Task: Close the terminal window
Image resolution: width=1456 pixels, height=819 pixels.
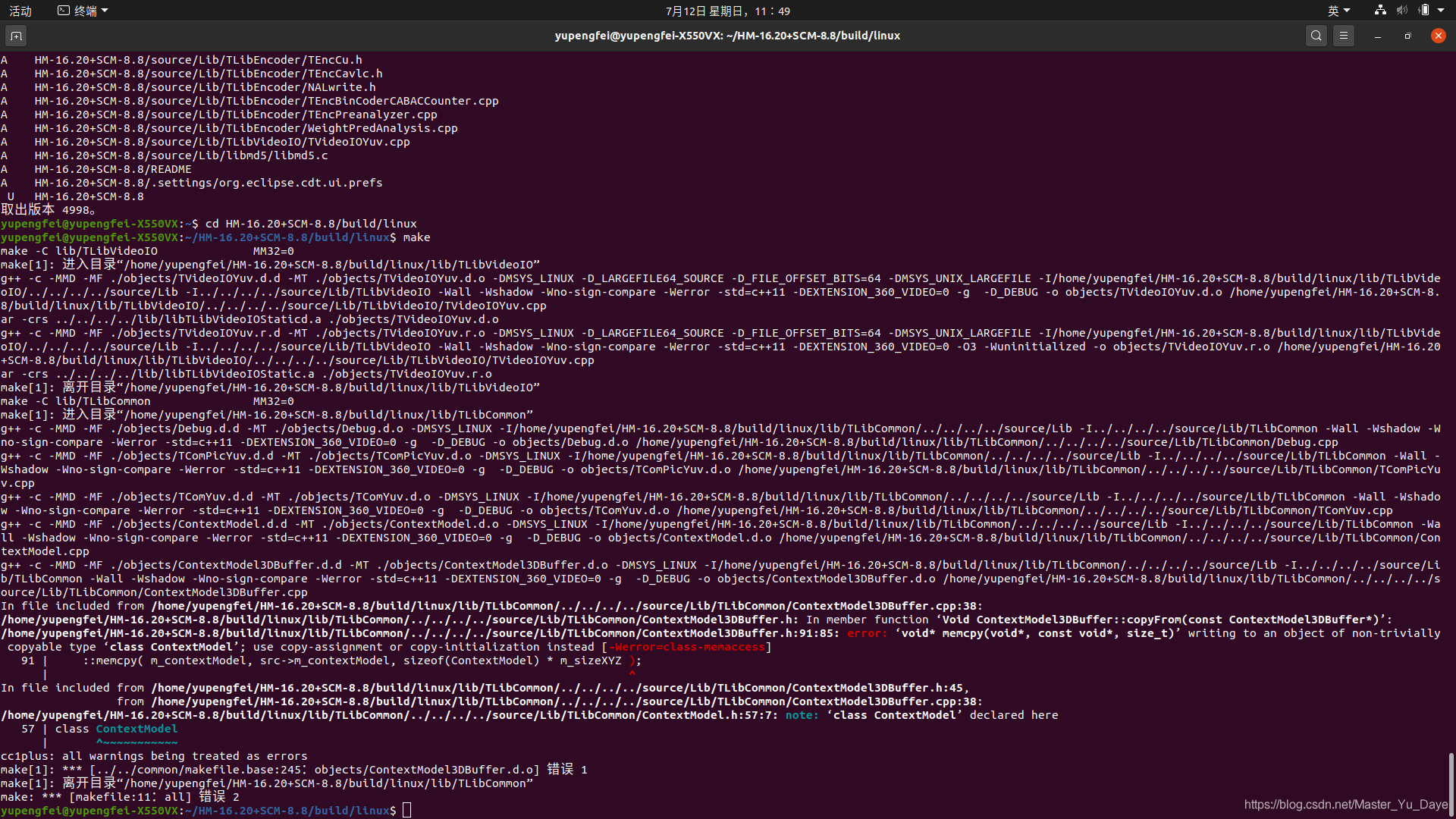Action: 1438,36
